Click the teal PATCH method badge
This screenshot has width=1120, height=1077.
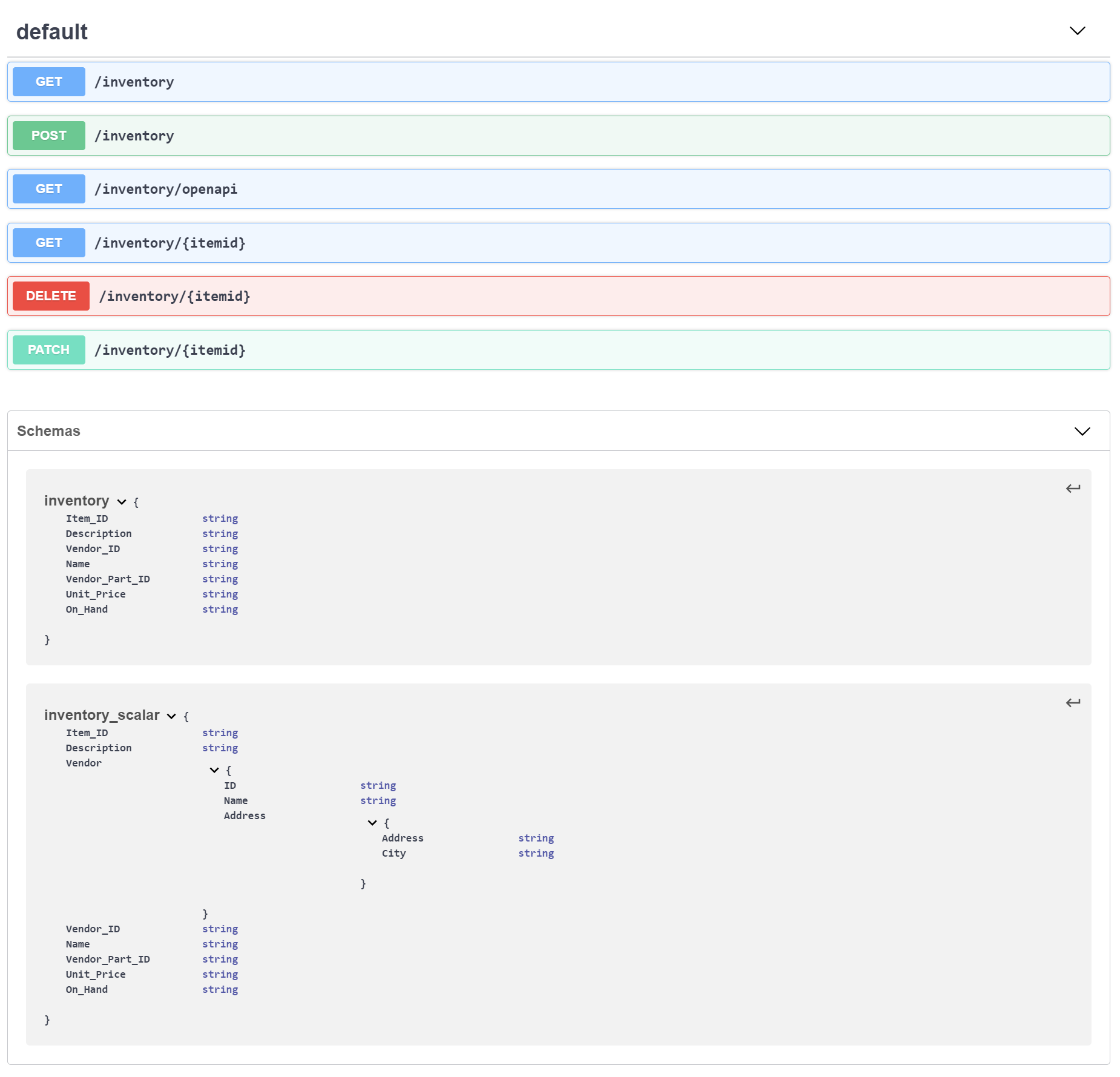[x=49, y=350]
